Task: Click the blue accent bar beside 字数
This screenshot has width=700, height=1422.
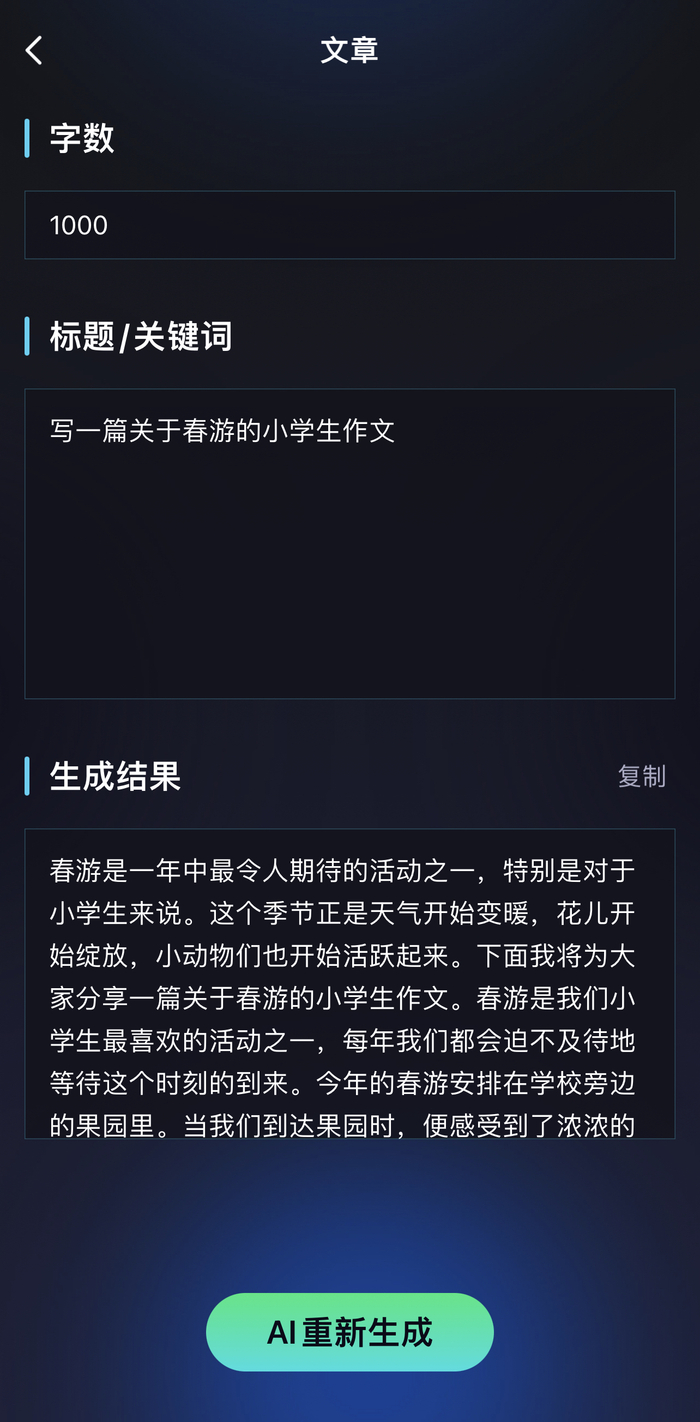Action: pyautogui.click(x=27, y=138)
